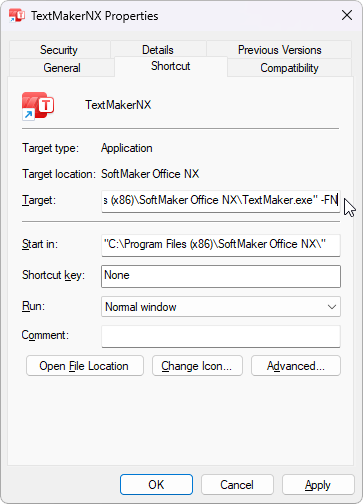This screenshot has height=504, width=363.
Task: Select the General tab
Action: [x=62, y=68]
